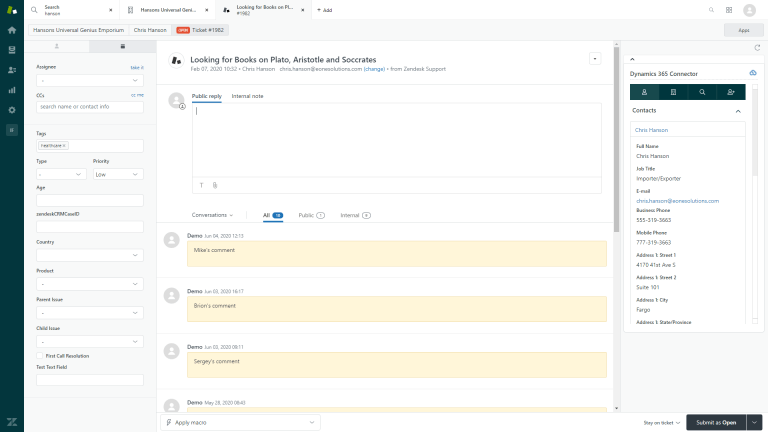
Task: Click the text formatting T icon
Action: point(201,185)
